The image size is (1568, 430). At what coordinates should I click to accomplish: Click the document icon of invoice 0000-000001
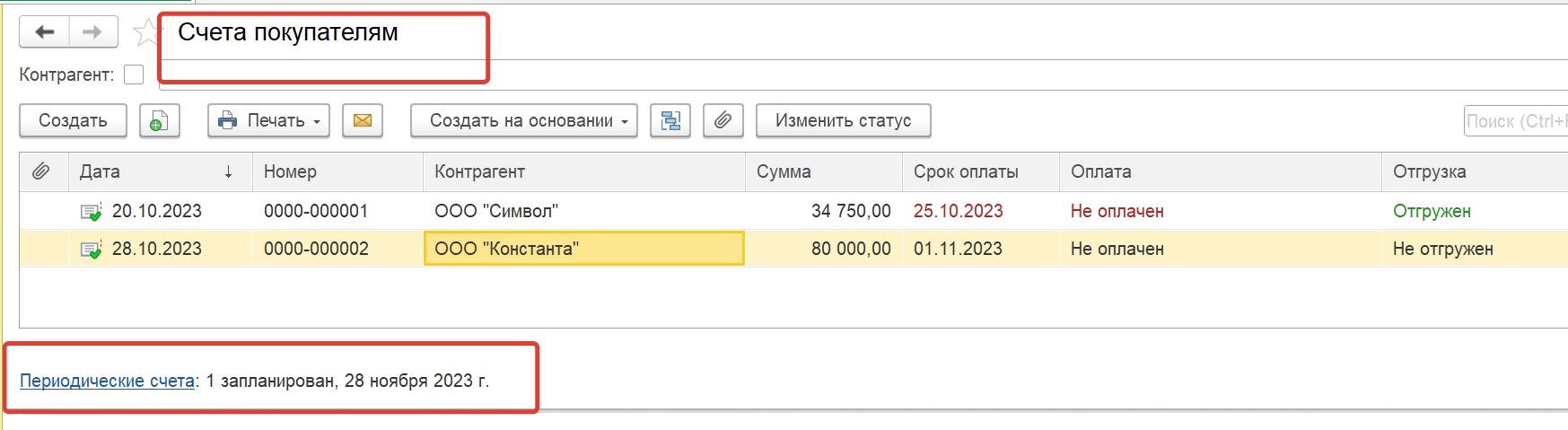pos(91,212)
